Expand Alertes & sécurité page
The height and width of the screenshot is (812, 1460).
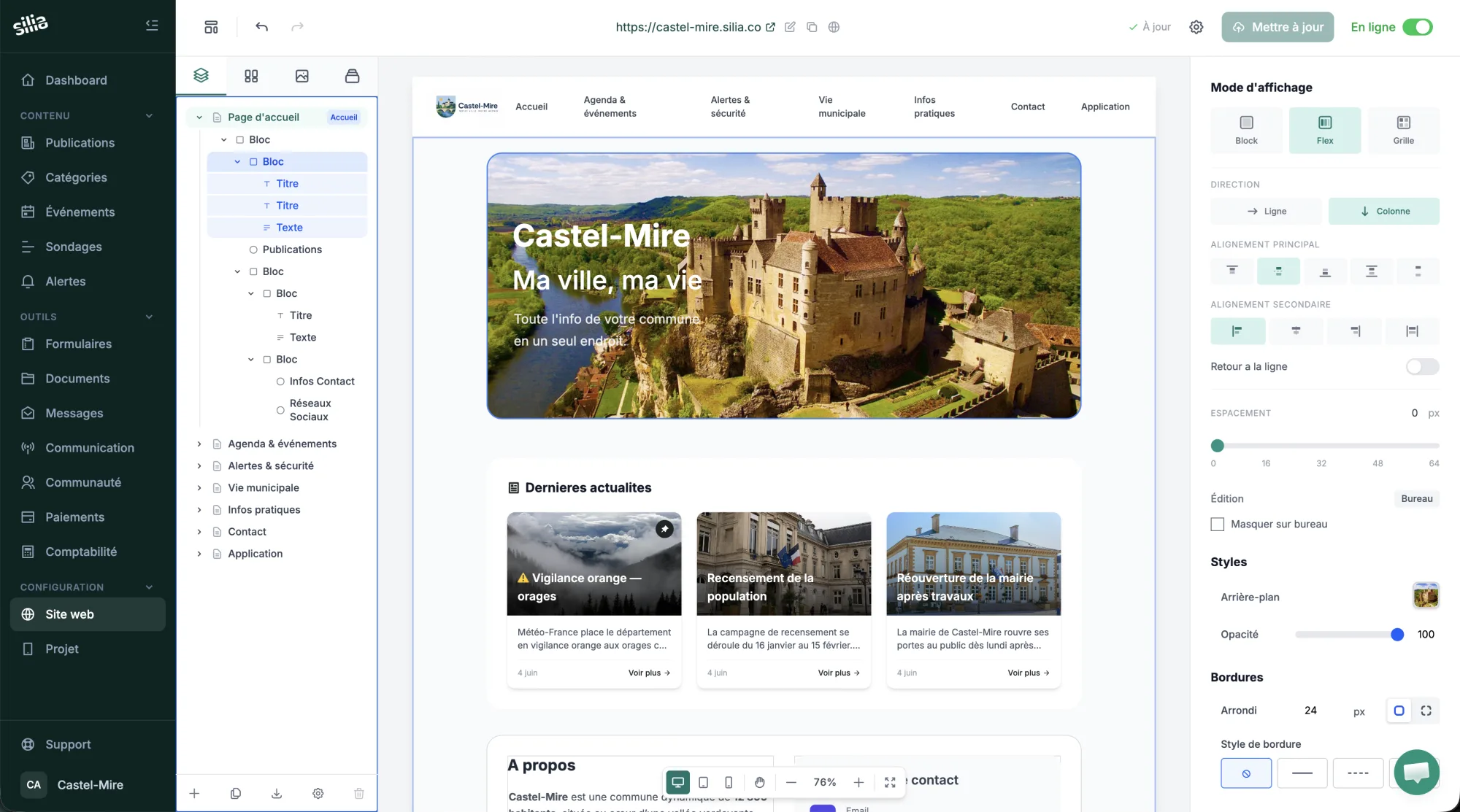click(199, 466)
